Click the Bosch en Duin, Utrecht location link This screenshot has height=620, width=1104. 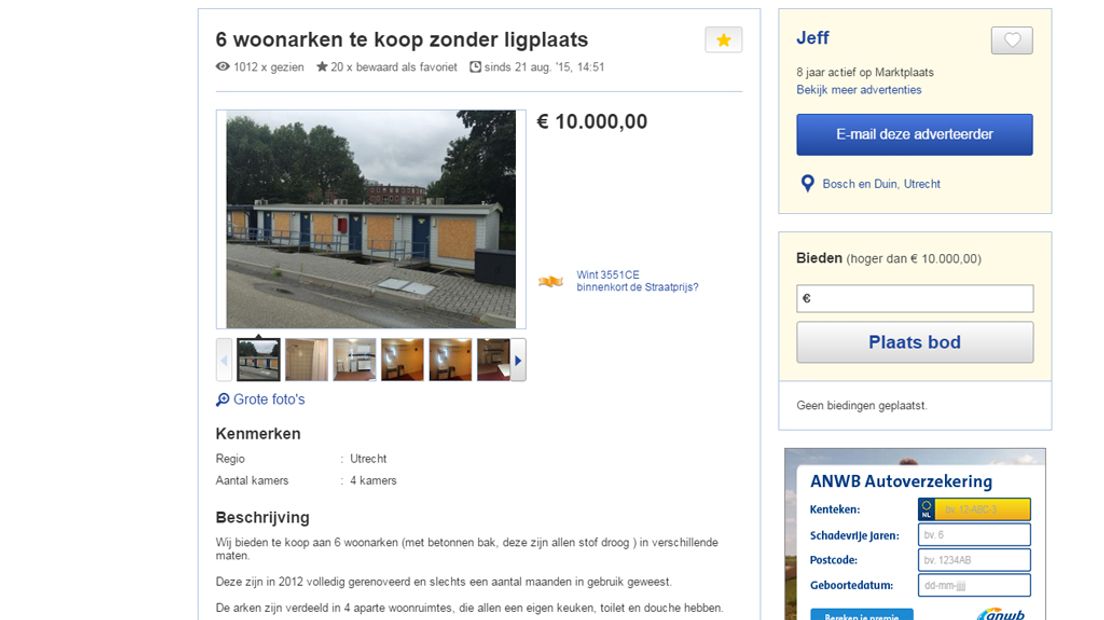pyautogui.click(x=881, y=184)
